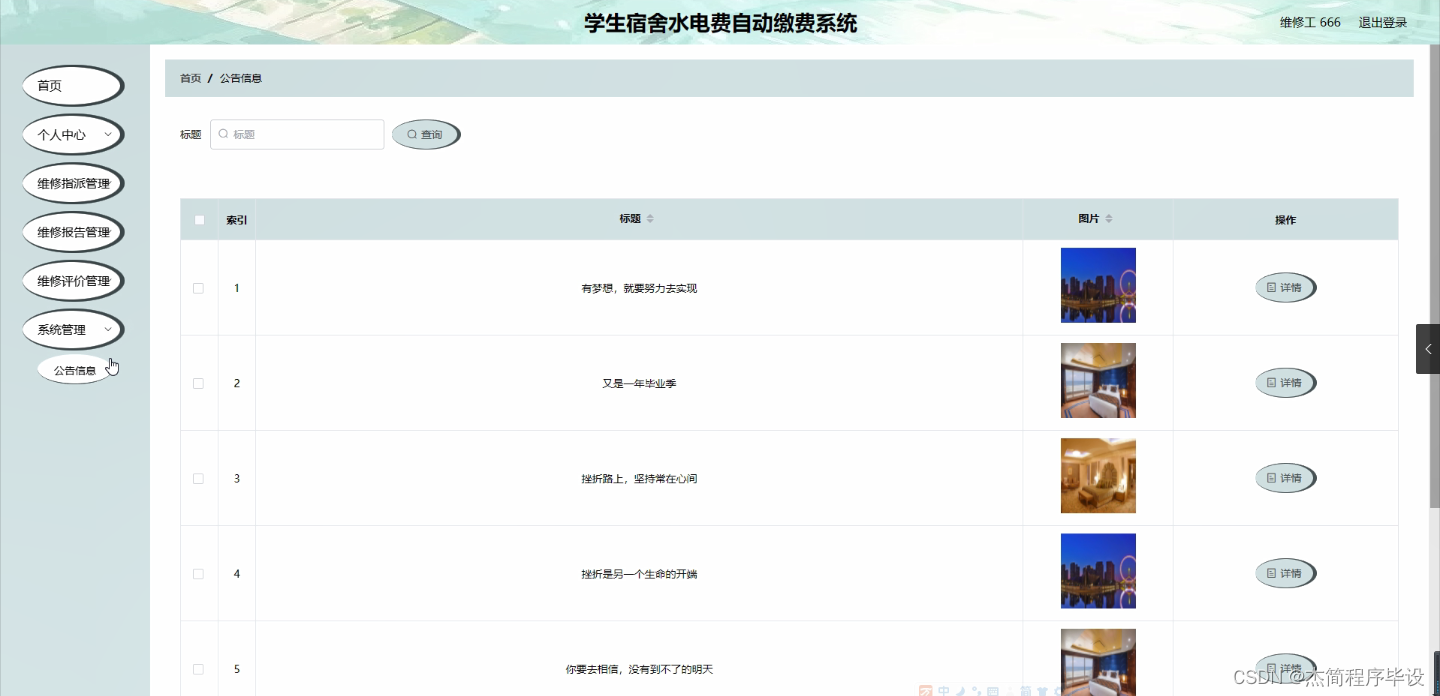The width and height of the screenshot is (1440, 696).
Task: Click the settings gear icon on the IME toolbar
Action: pos(1058,690)
